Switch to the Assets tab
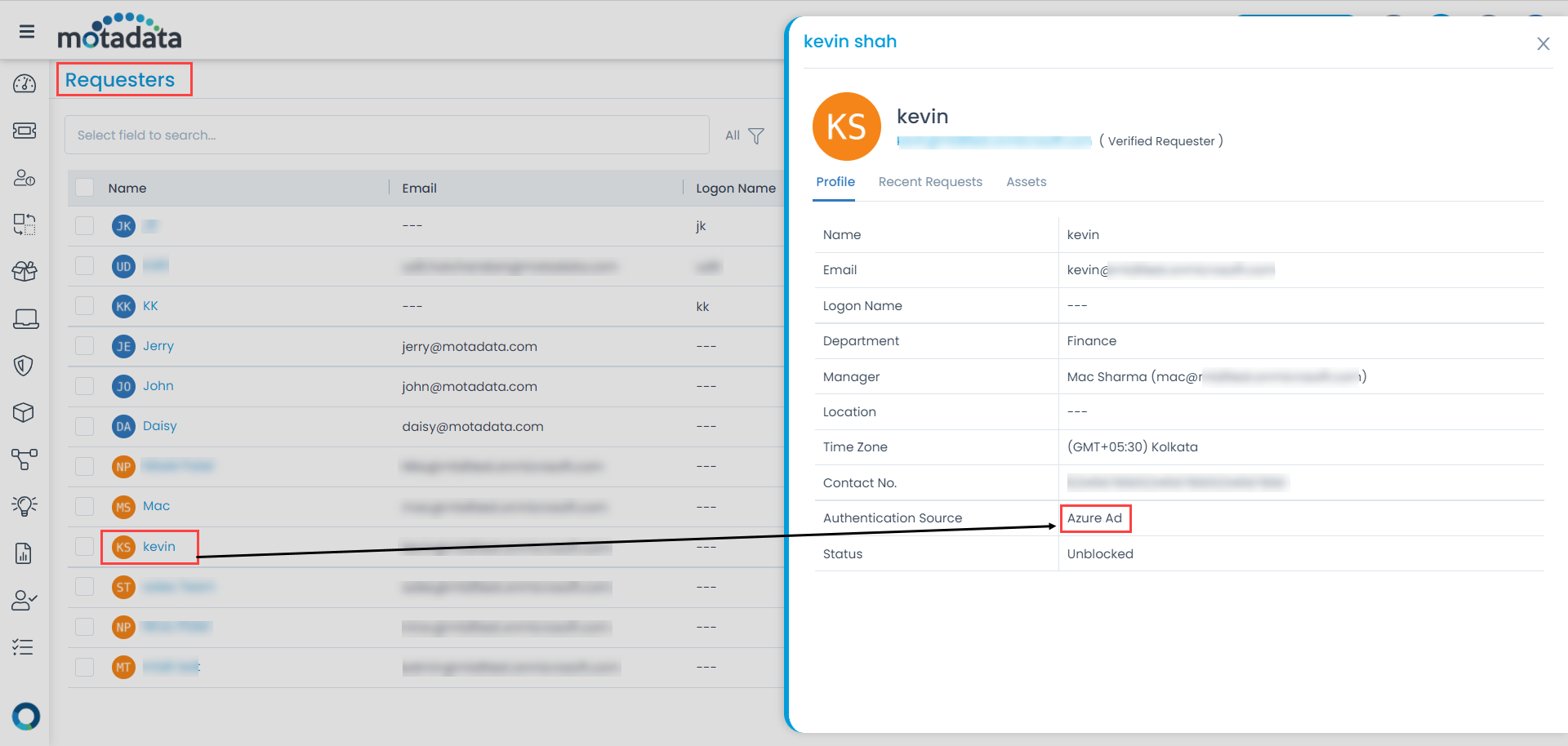Viewport: 1568px width, 746px height. point(1027,181)
